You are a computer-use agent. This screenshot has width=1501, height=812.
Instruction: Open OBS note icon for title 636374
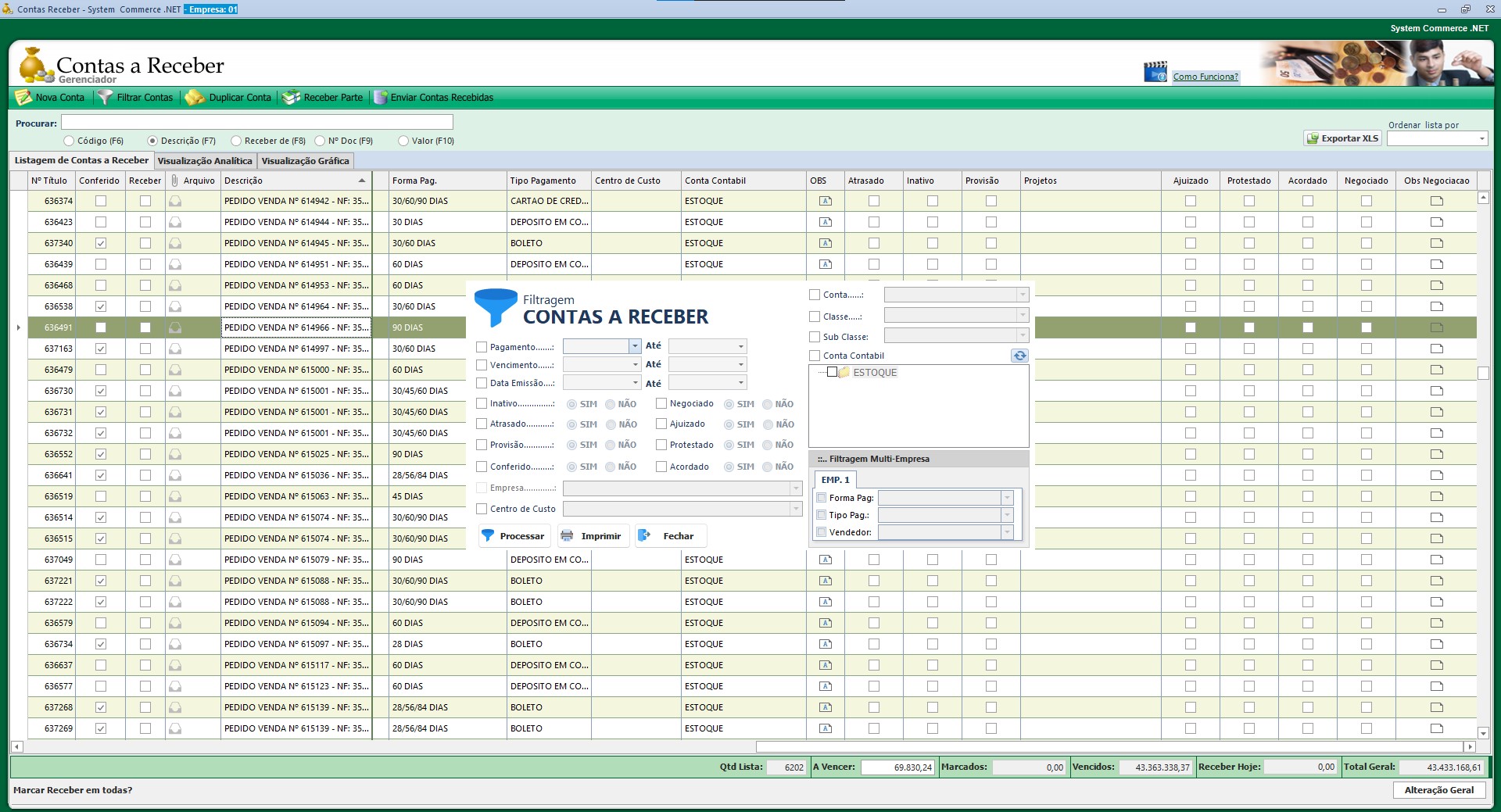coord(825,201)
